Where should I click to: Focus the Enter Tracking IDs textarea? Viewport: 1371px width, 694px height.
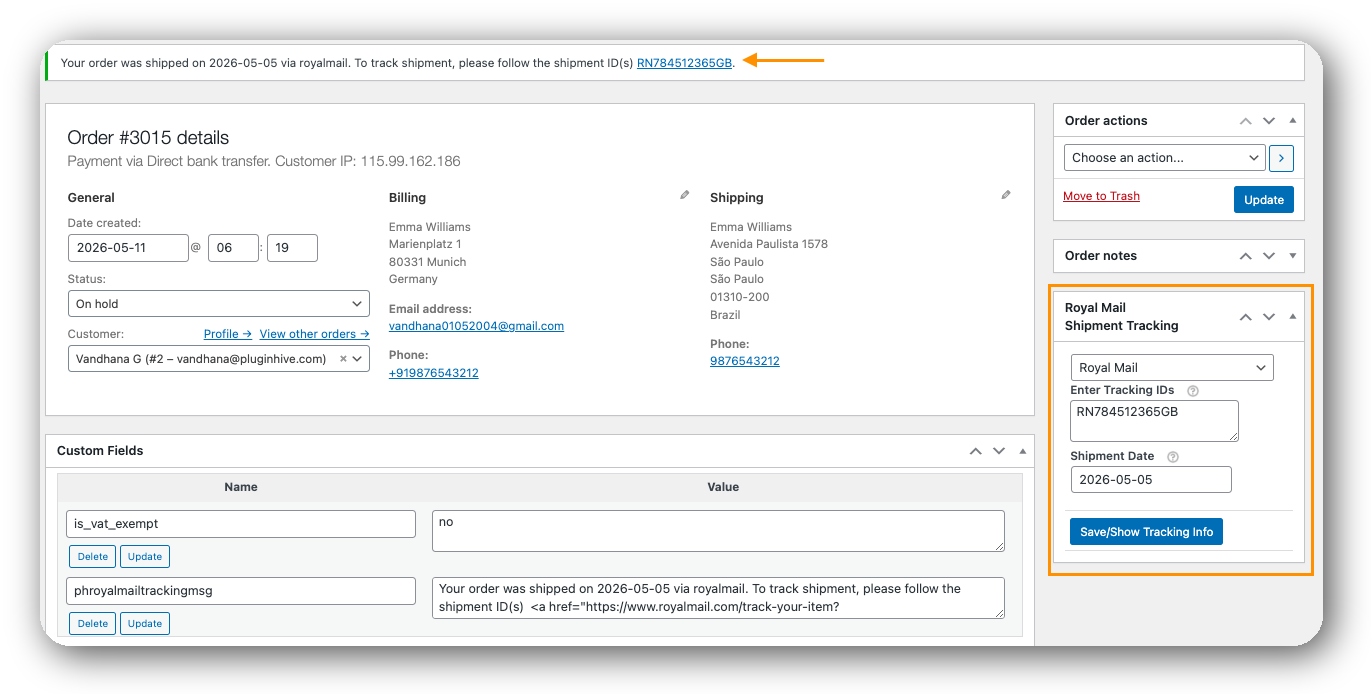pyautogui.click(x=1154, y=421)
